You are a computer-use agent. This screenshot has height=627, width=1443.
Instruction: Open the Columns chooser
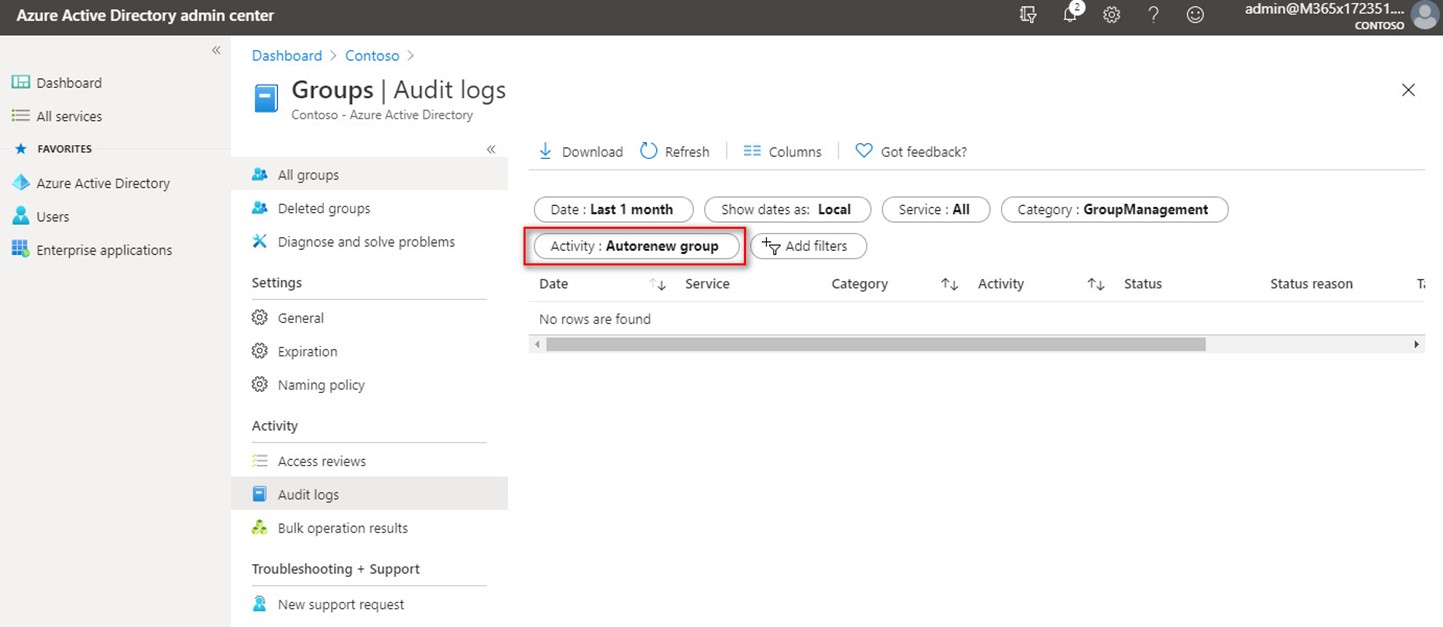[782, 152]
